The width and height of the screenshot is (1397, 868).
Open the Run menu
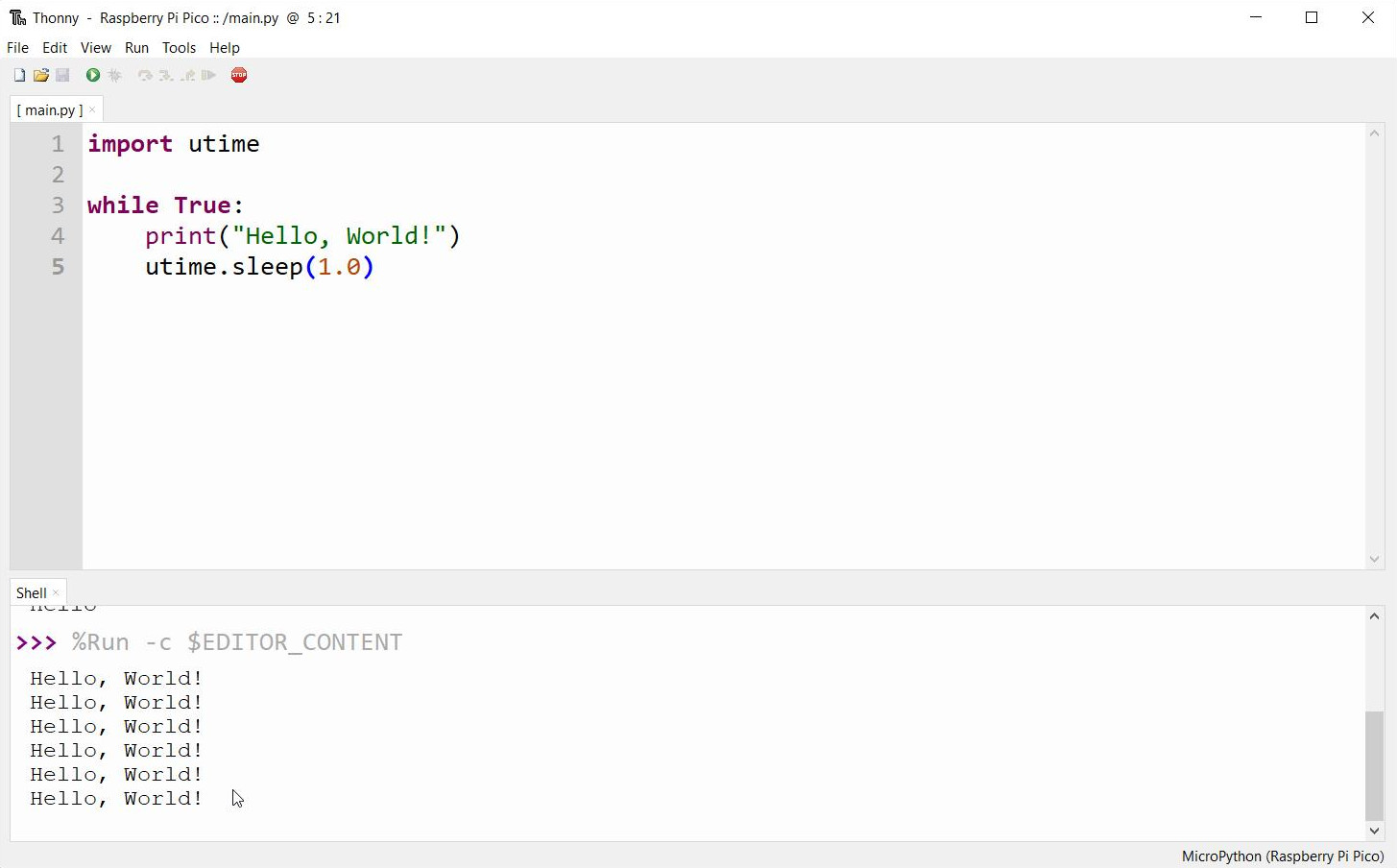click(x=136, y=48)
